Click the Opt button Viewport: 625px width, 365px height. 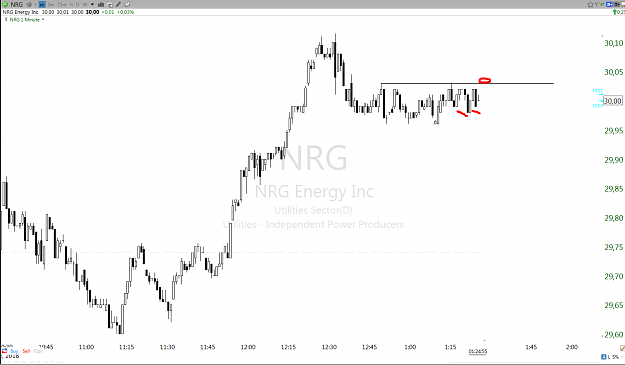(x=38, y=351)
